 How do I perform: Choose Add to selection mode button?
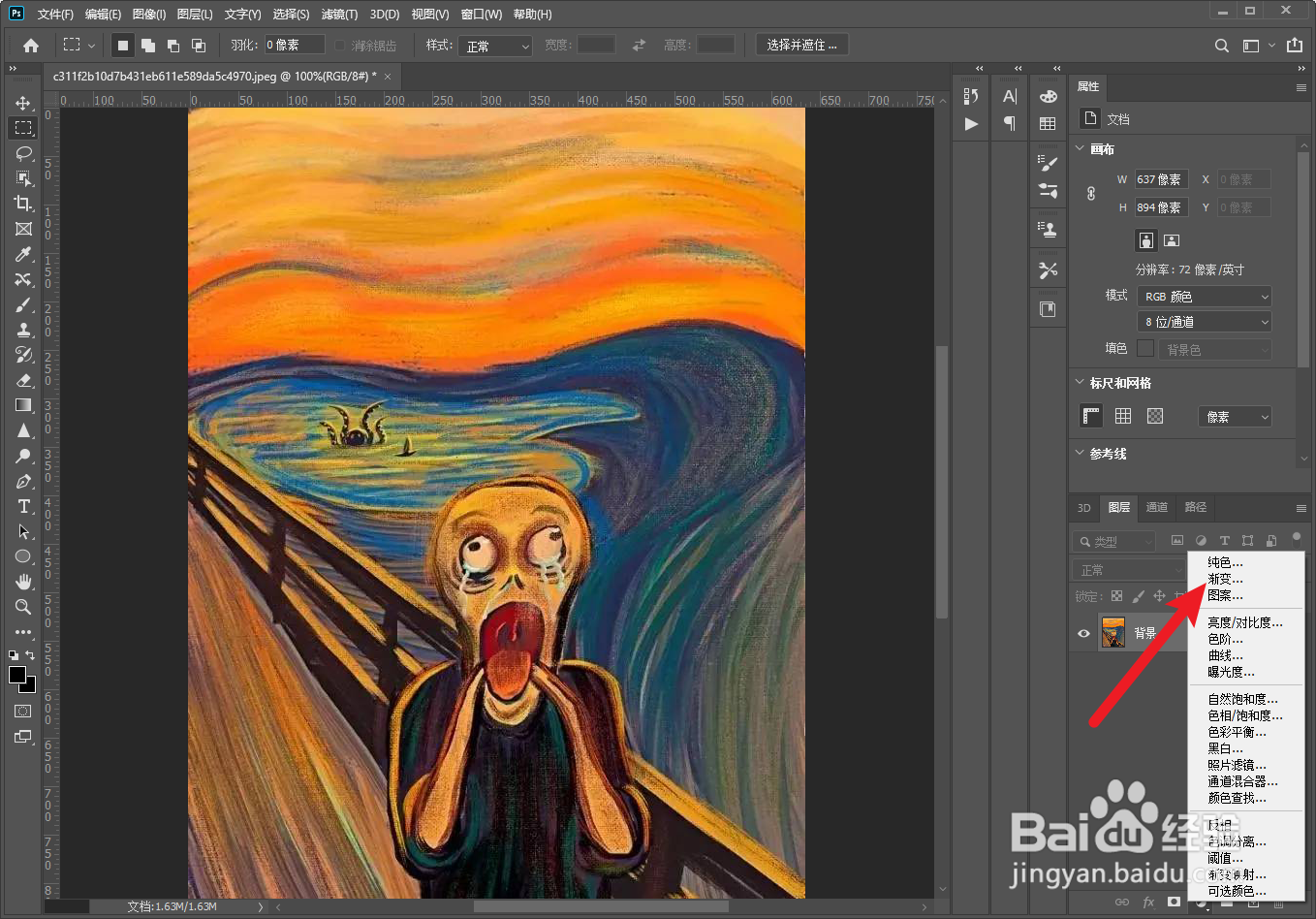(148, 46)
